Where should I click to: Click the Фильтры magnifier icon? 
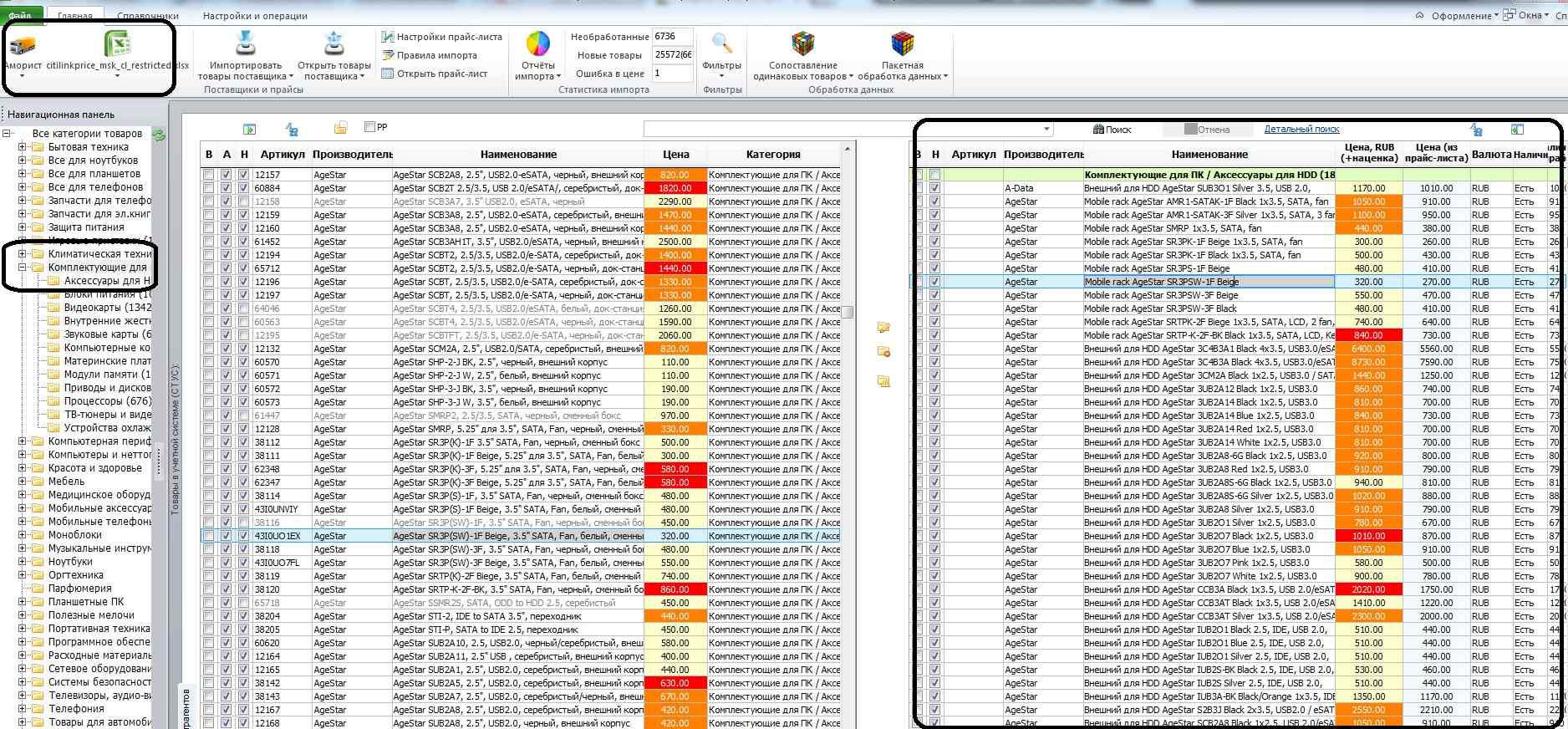tap(722, 43)
